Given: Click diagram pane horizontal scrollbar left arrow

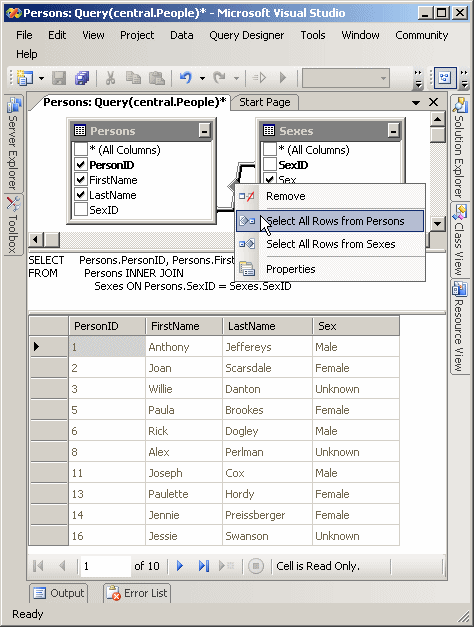Looking at the screenshot, I should (36, 240).
